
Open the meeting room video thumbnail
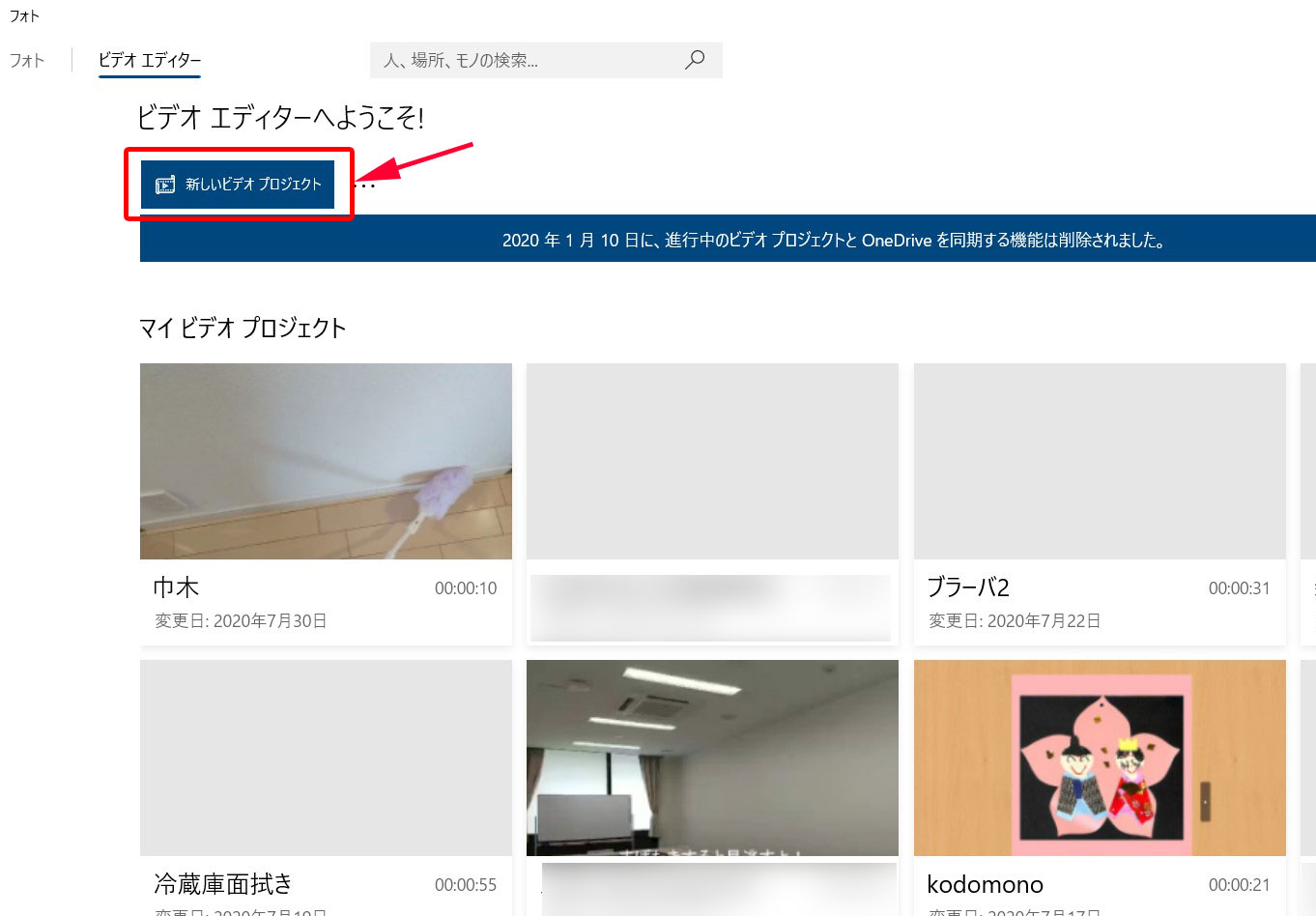click(712, 758)
